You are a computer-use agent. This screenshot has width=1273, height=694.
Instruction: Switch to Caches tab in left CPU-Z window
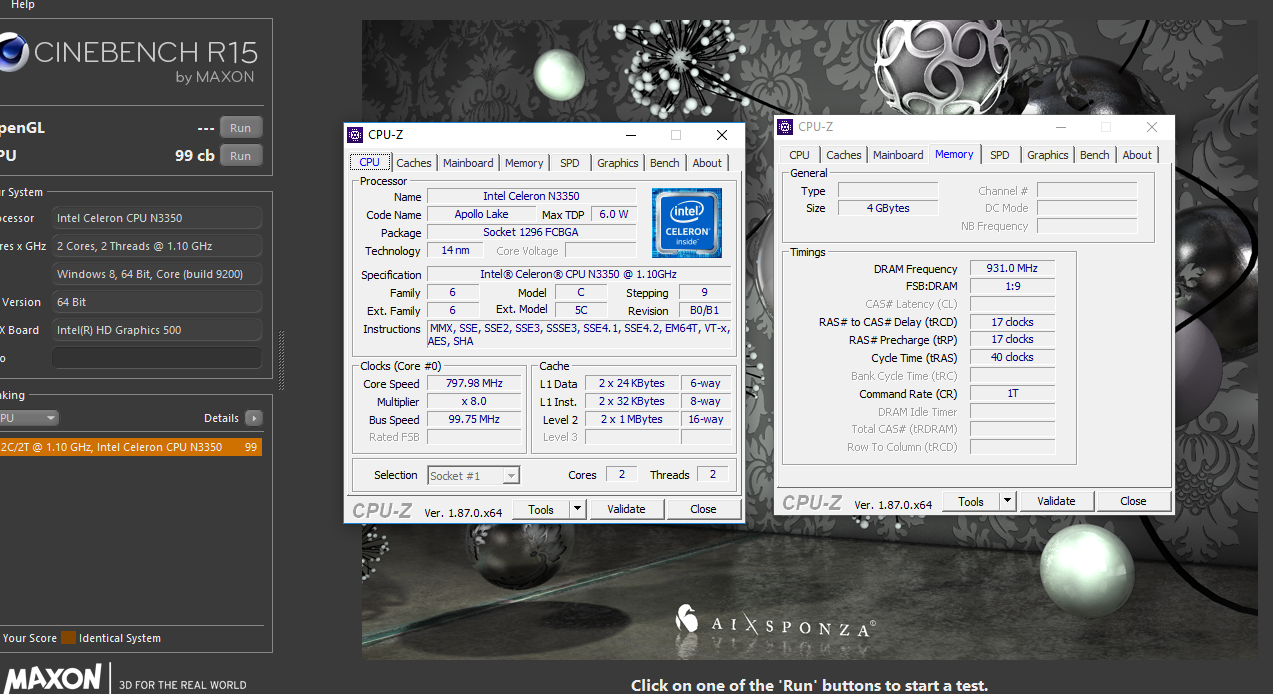coord(414,163)
